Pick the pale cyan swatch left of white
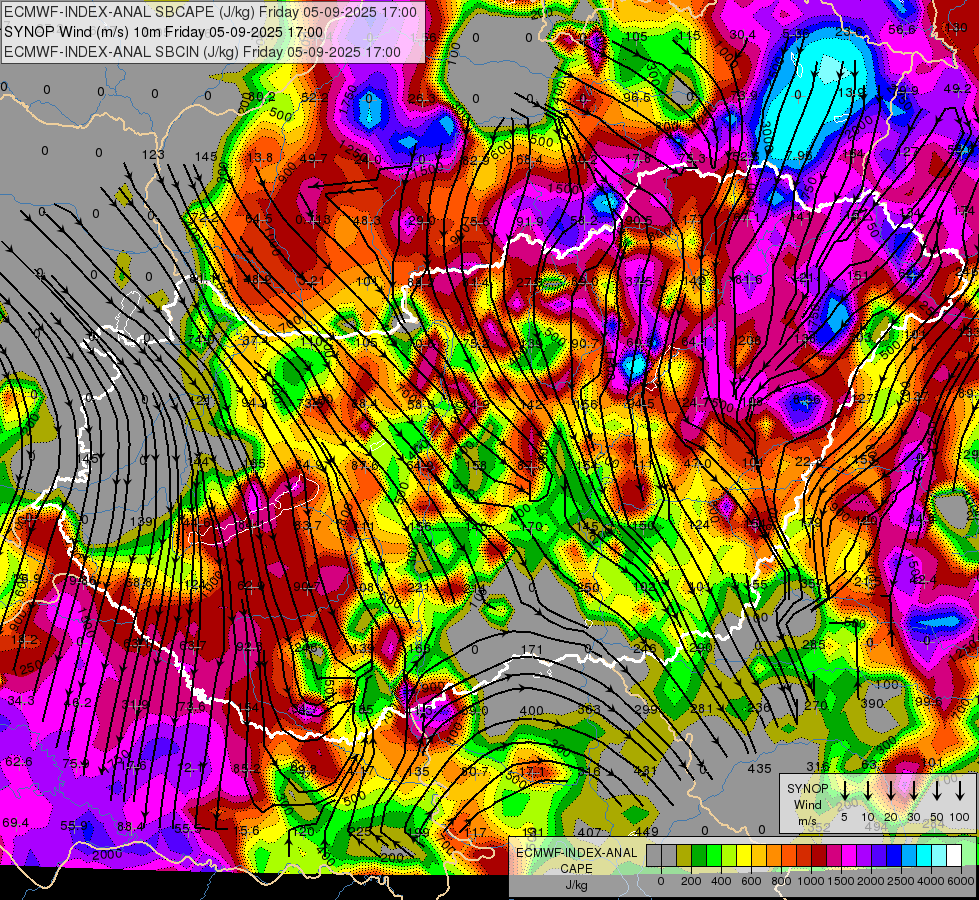Screen dimensions: 979x900 point(938,856)
